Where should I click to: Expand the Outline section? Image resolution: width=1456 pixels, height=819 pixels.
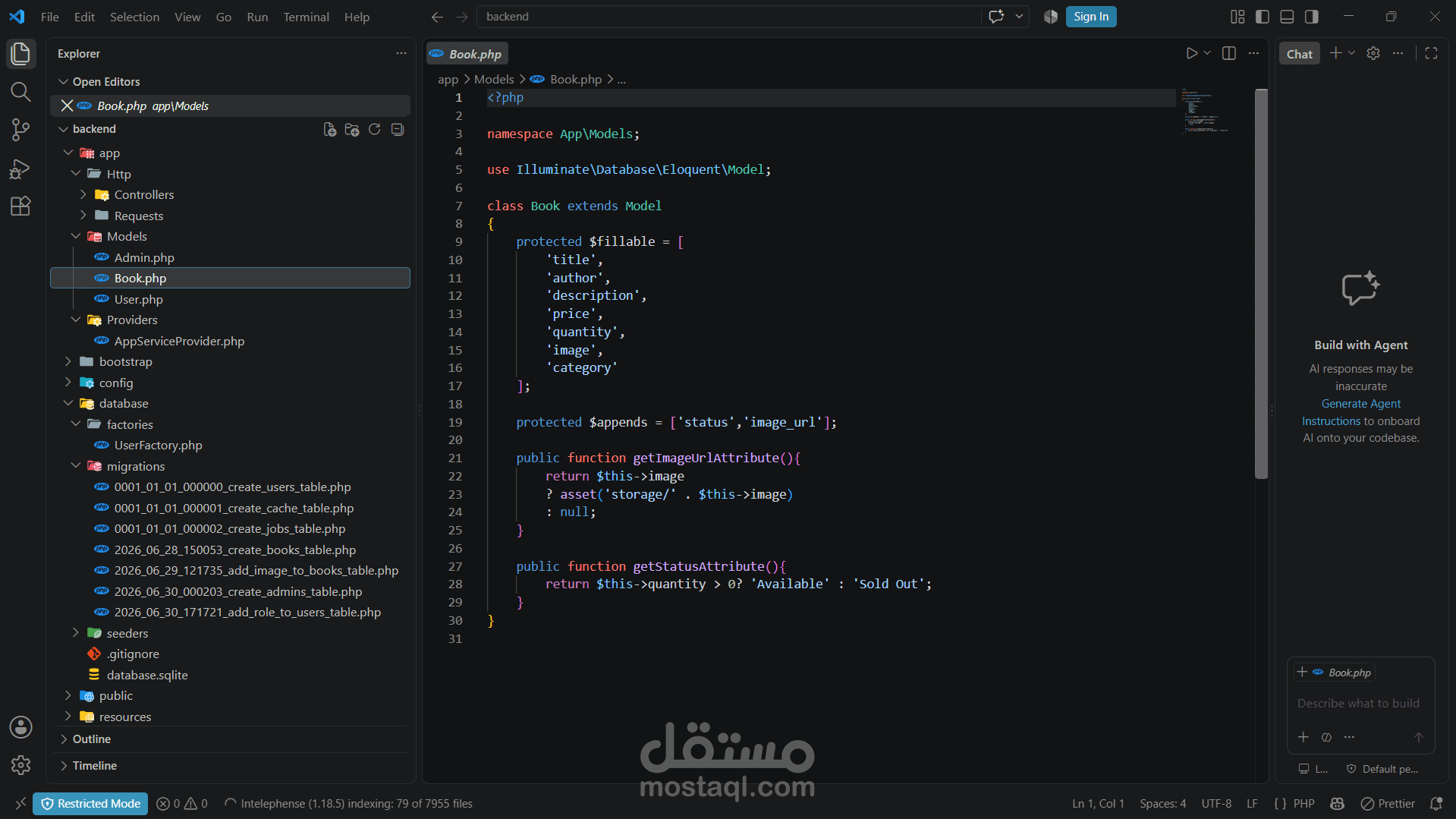[x=64, y=739]
